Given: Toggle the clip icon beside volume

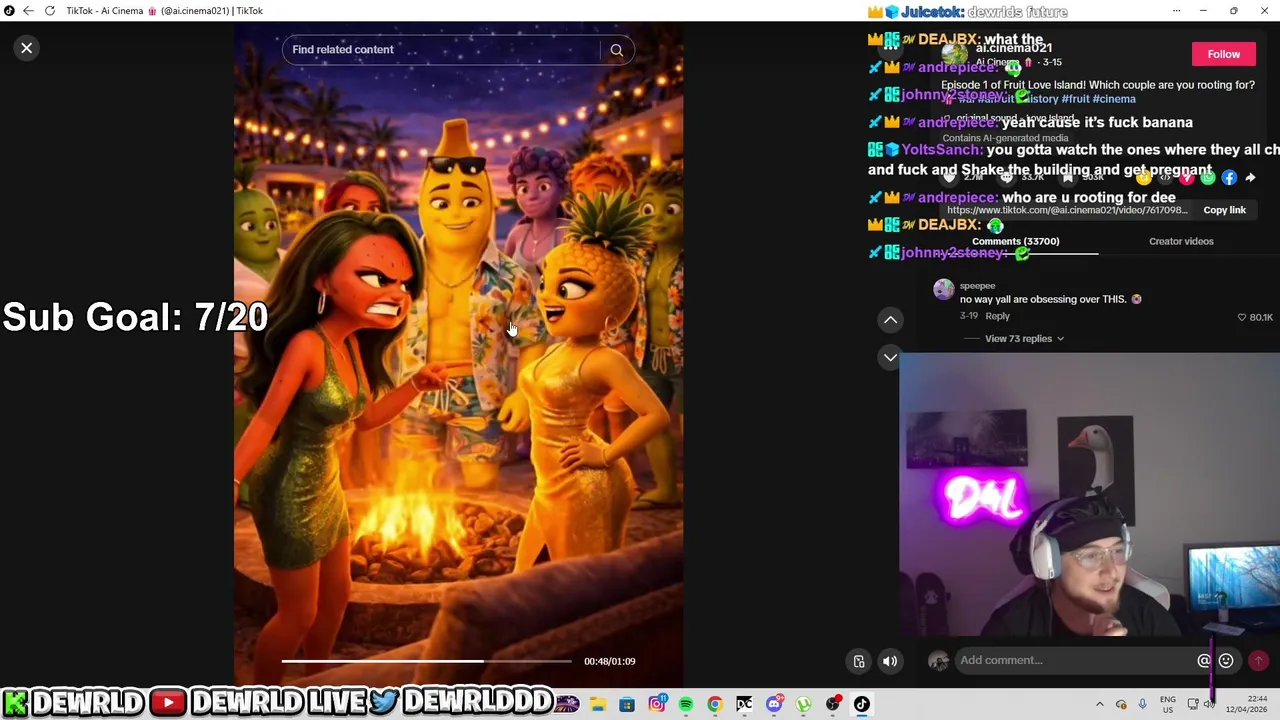Looking at the screenshot, I should [858, 661].
